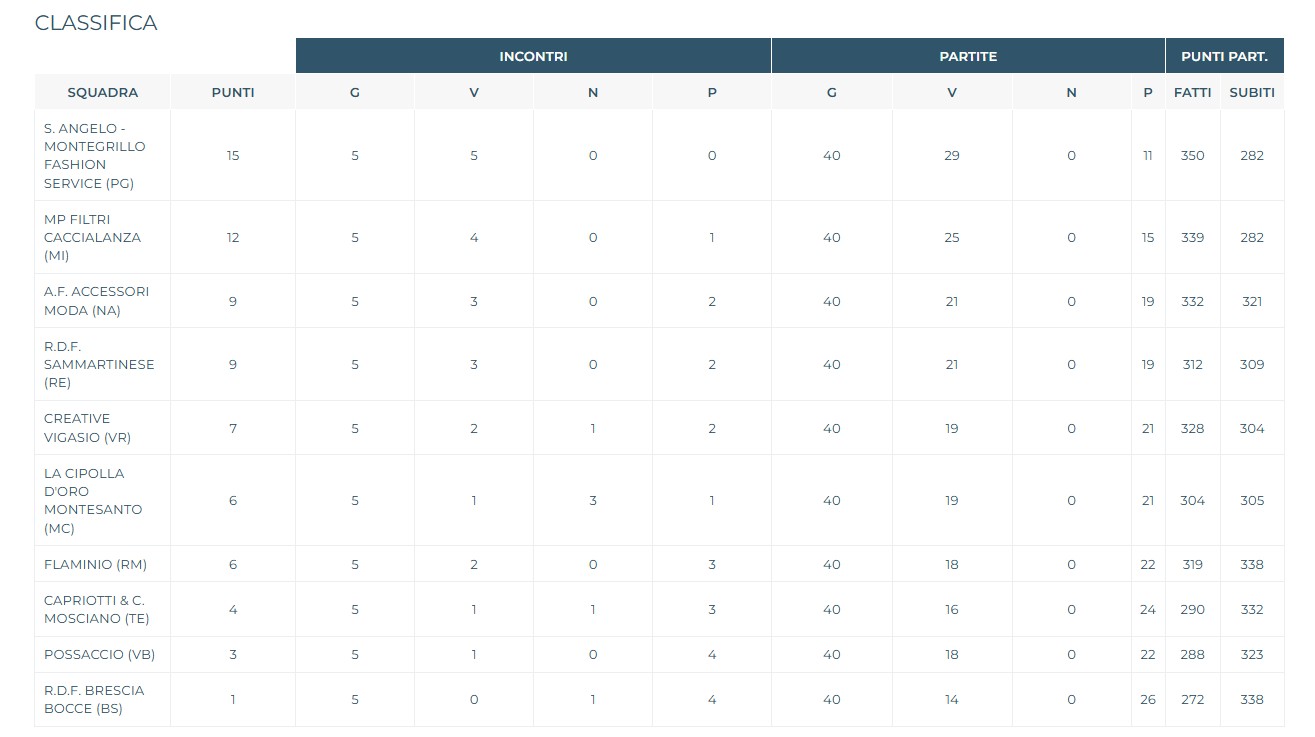Click the PARTITE group header
Image resolution: width=1315 pixels, height=737 pixels.
(967, 56)
